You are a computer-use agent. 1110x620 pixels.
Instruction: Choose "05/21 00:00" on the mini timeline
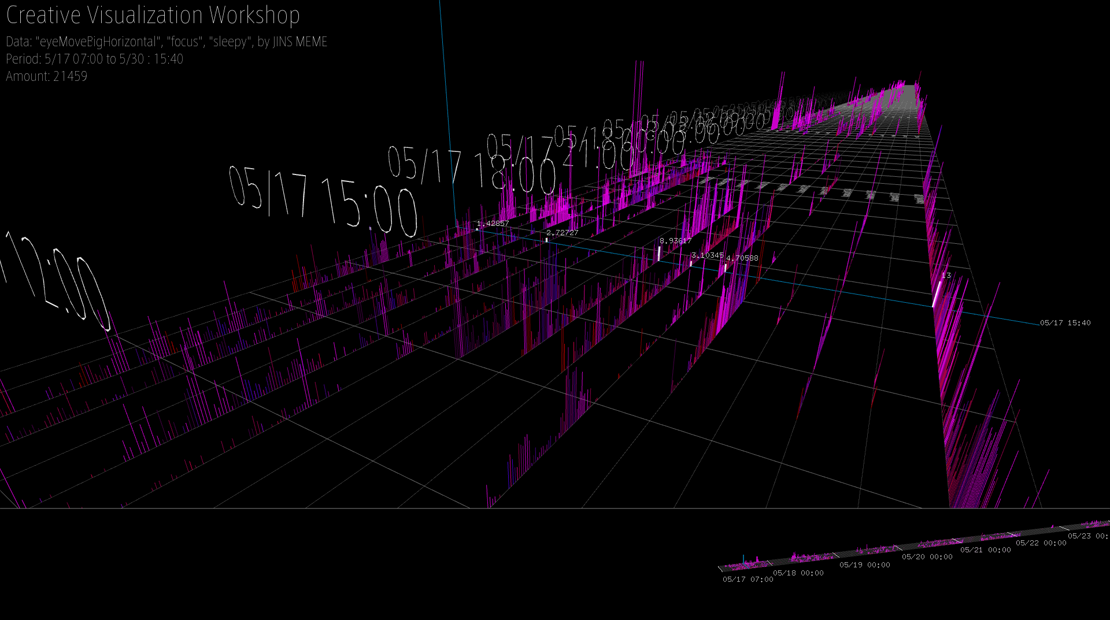click(x=985, y=550)
